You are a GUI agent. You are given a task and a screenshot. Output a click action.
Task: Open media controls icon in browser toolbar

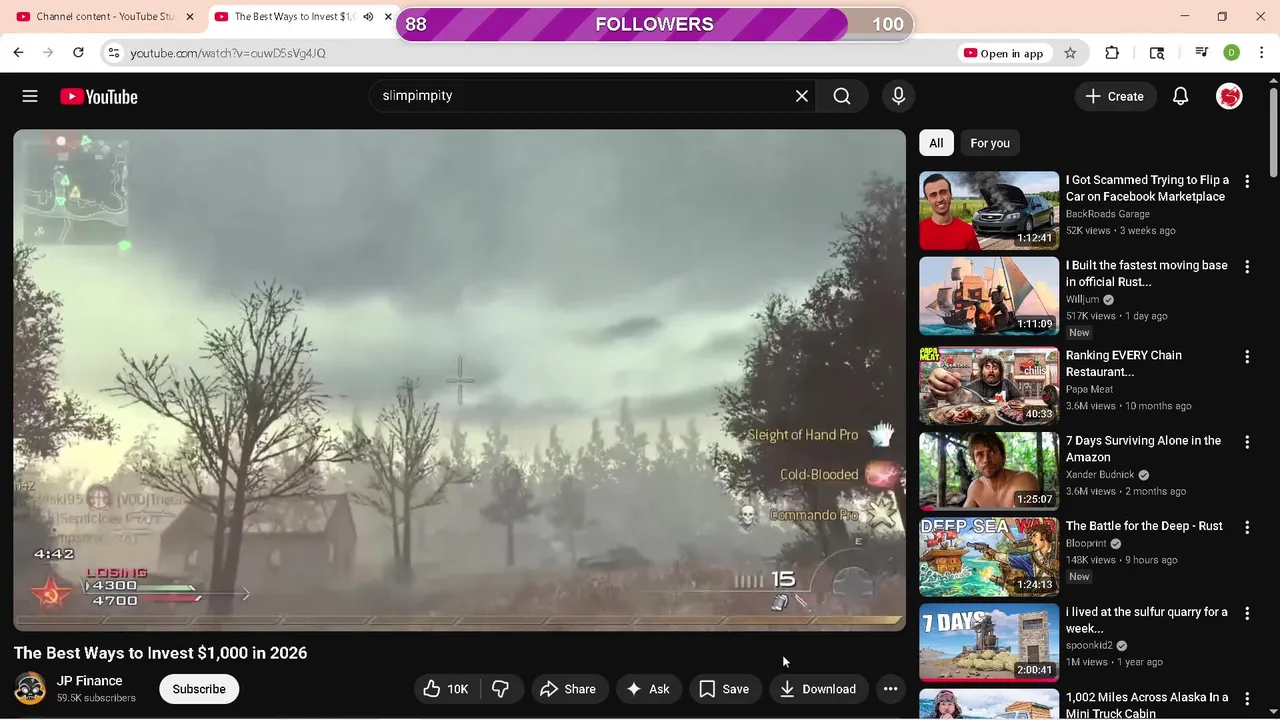click(1201, 53)
